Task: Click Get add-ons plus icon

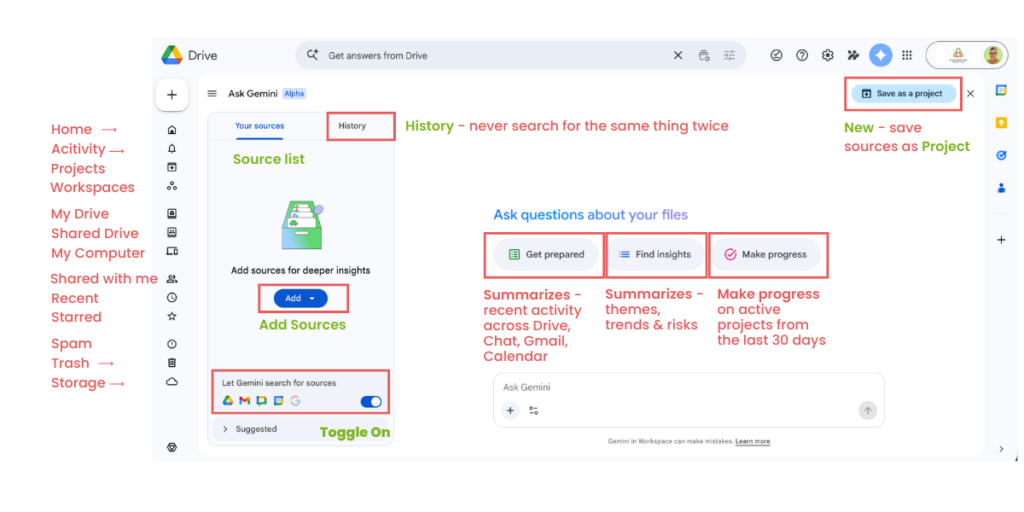Action: coord(1001,240)
